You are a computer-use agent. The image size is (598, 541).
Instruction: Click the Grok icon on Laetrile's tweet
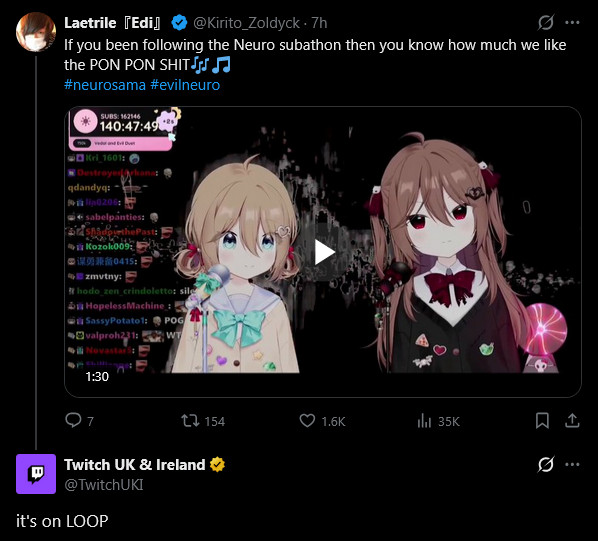point(546,22)
